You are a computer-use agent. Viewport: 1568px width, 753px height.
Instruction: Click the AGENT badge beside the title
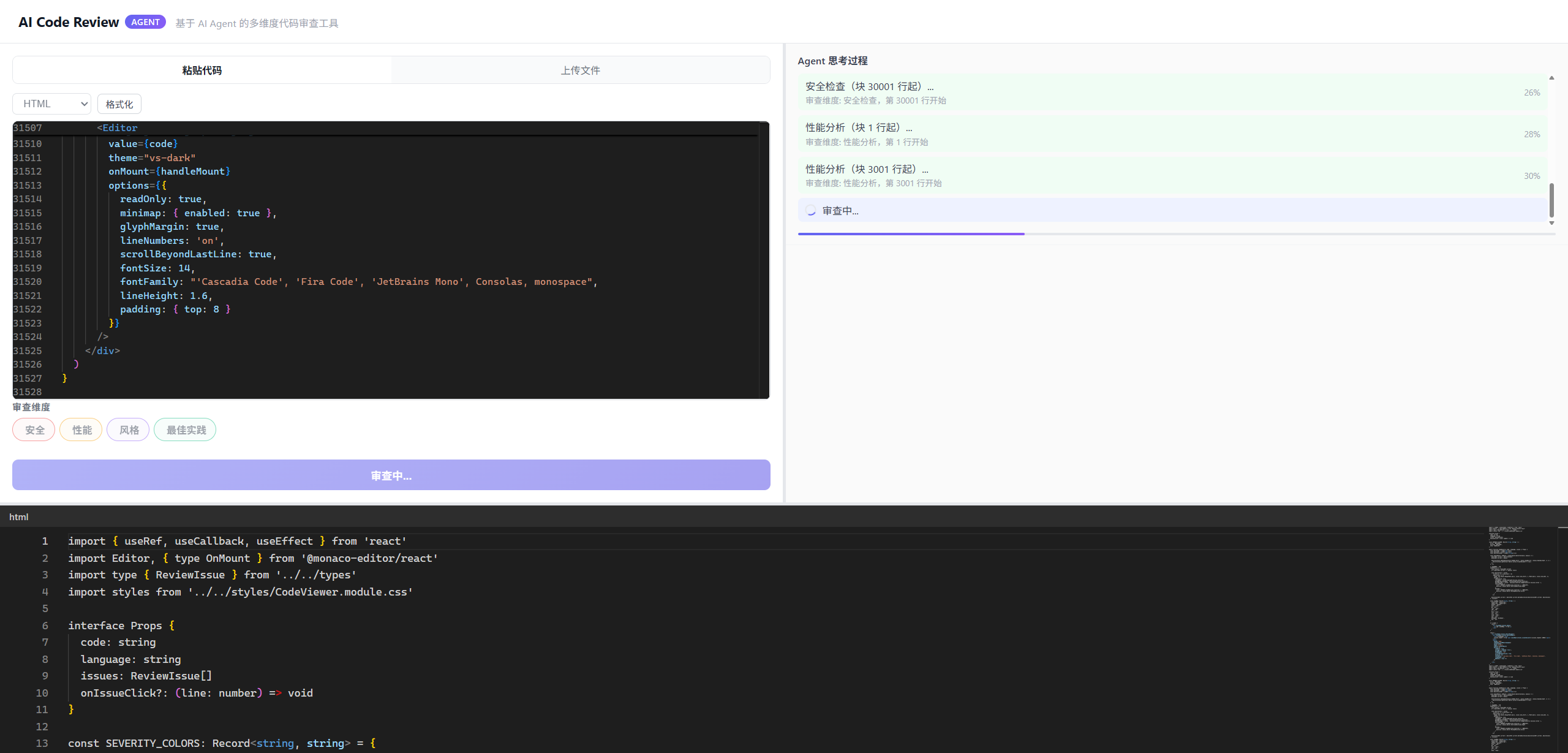(x=145, y=22)
